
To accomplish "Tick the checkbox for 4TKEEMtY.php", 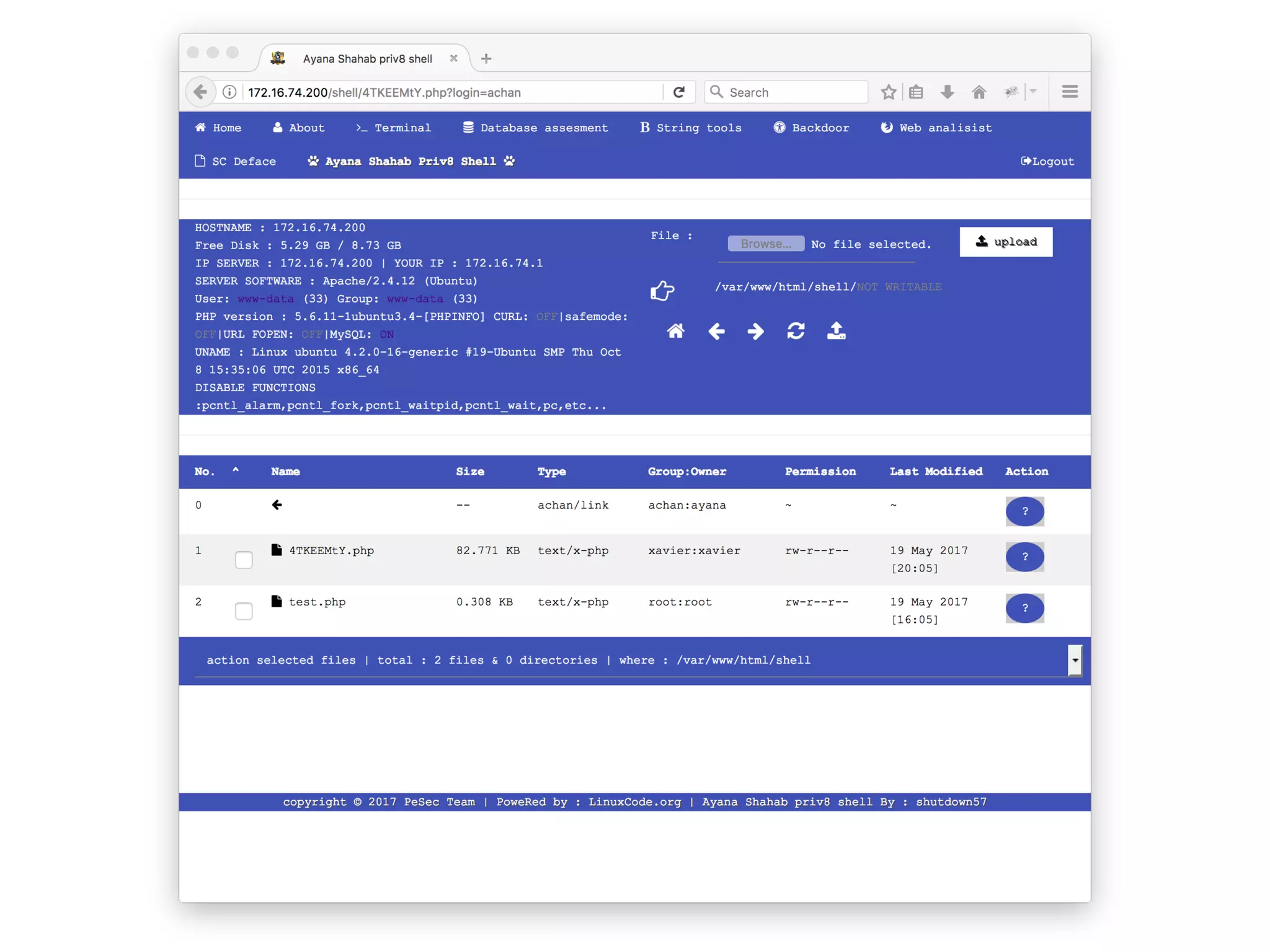I will 244,559.
